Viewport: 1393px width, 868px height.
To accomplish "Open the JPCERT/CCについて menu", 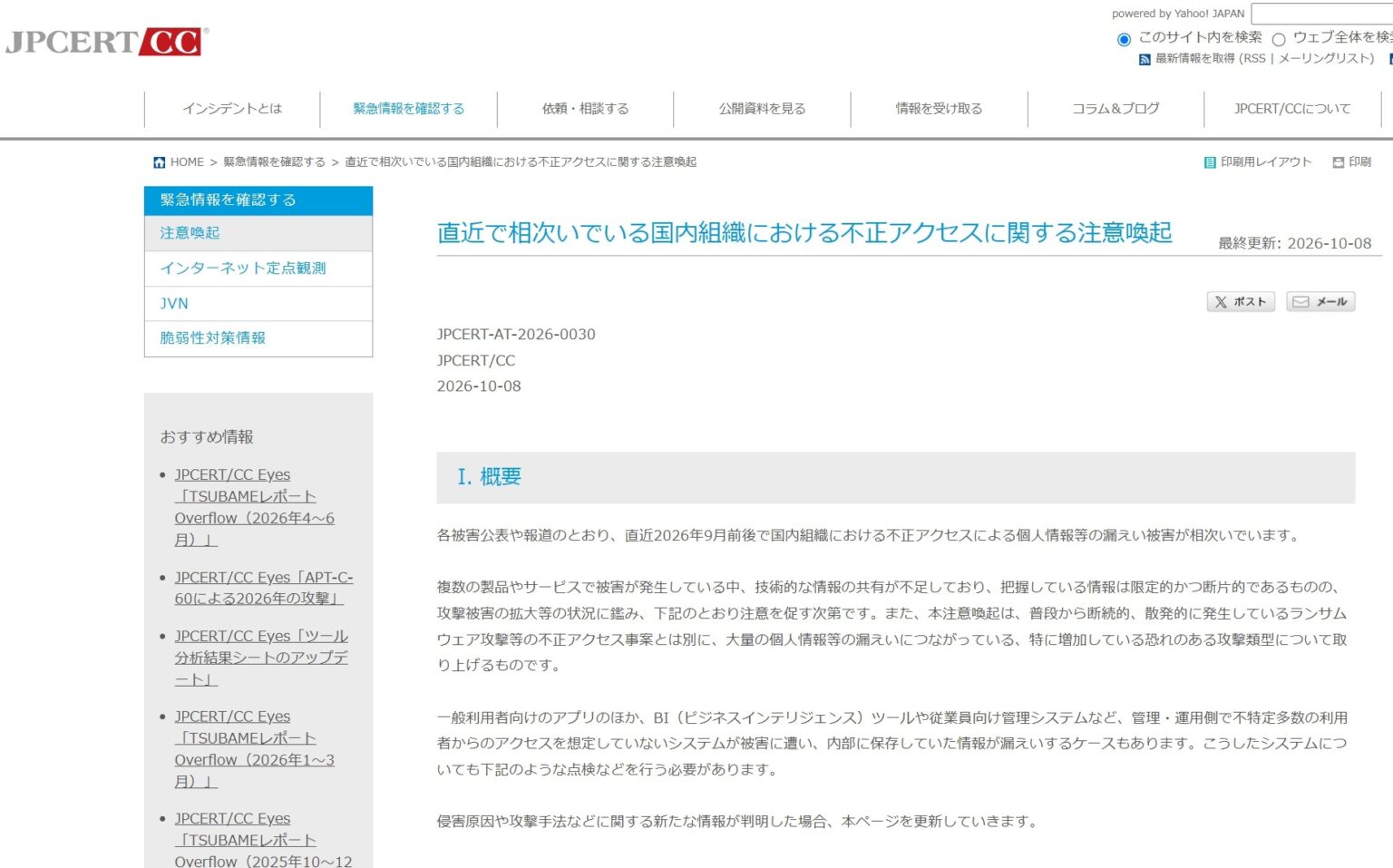I will [1292, 109].
